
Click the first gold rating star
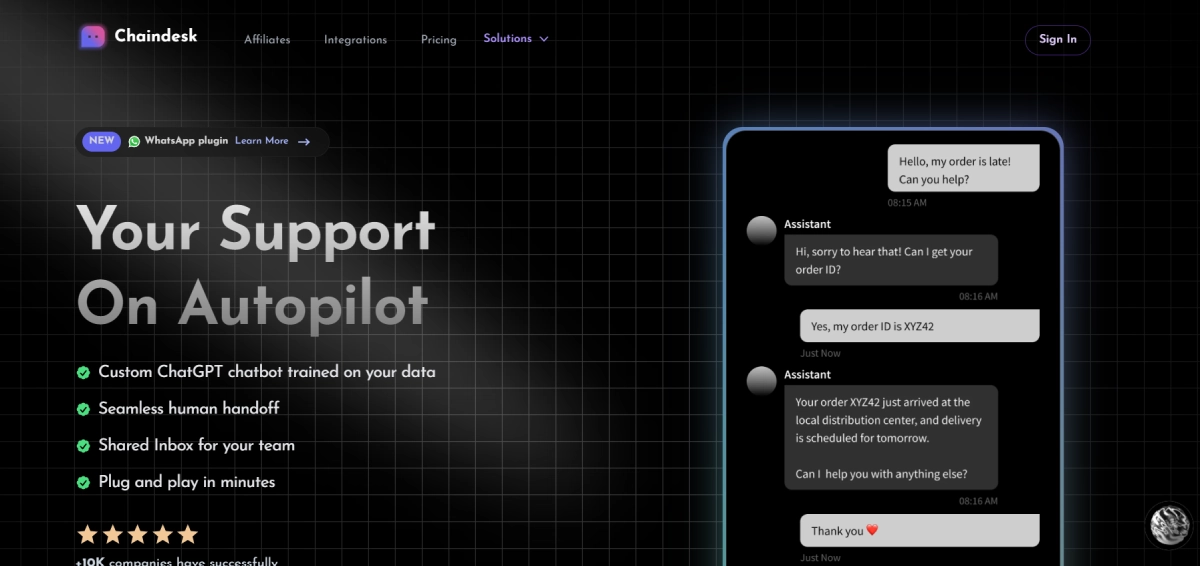coord(87,534)
